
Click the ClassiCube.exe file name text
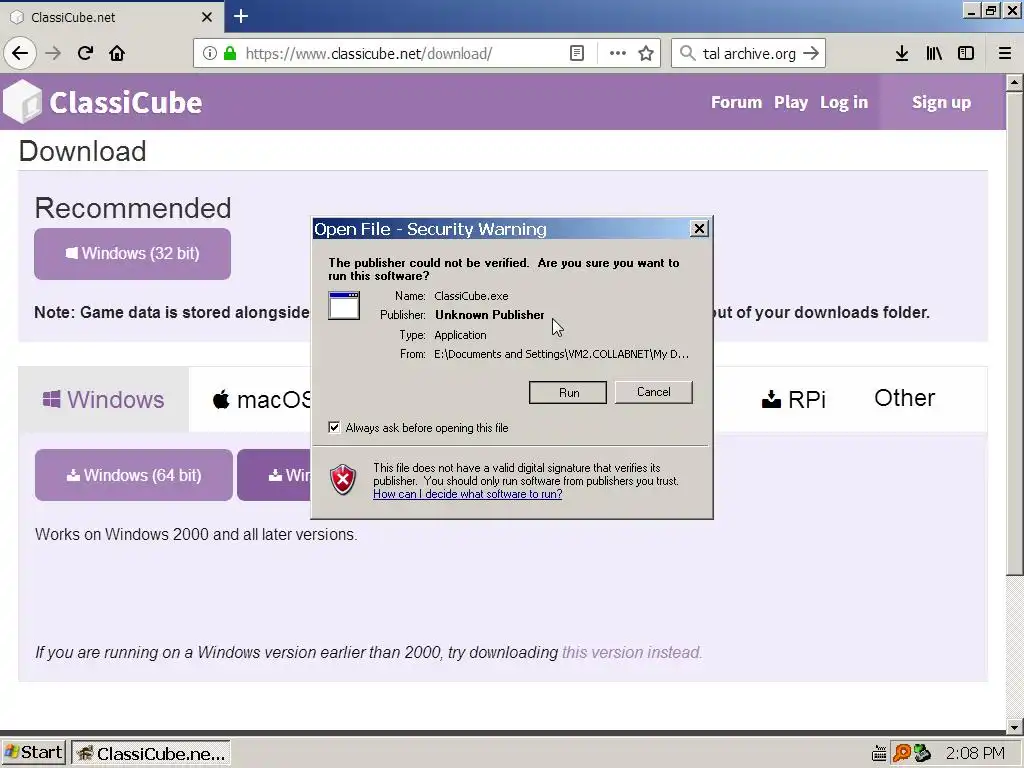[x=471, y=296]
